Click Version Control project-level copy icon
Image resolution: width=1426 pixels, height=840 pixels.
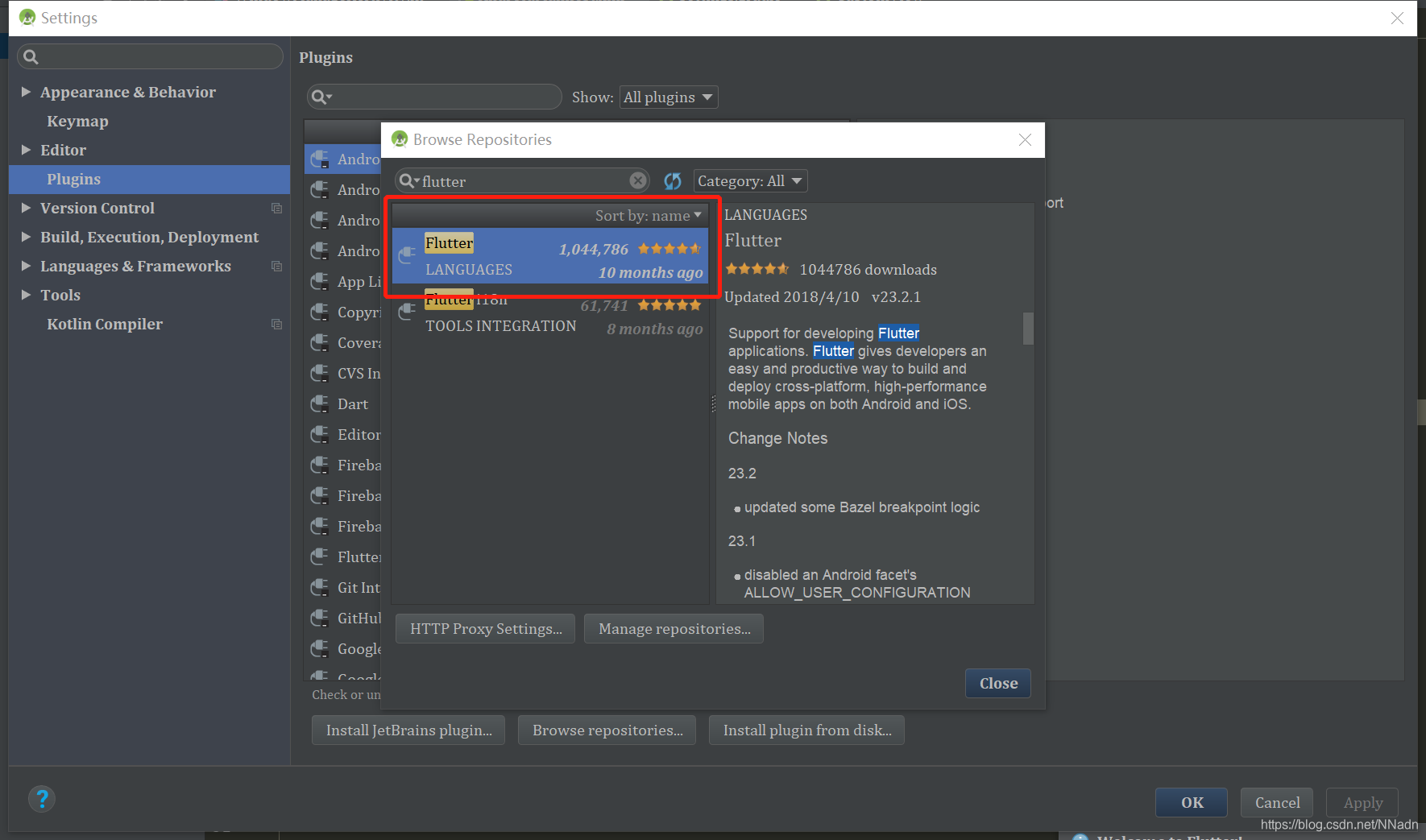pyautogui.click(x=276, y=208)
